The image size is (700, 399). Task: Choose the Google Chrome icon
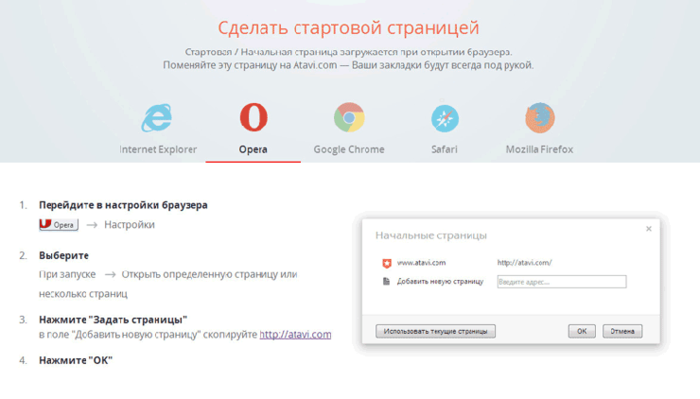349,117
